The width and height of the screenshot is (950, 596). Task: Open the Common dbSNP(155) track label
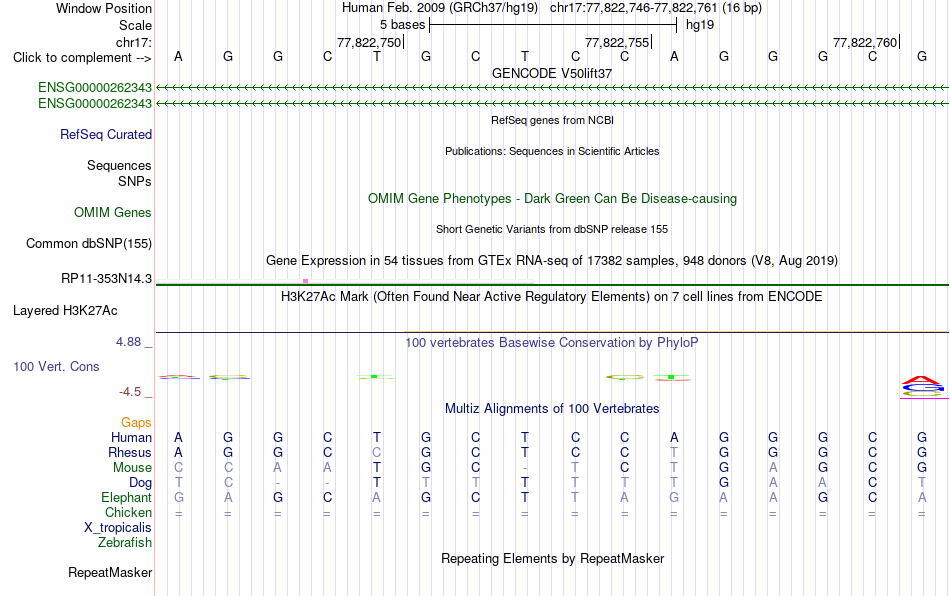(x=89, y=243)
